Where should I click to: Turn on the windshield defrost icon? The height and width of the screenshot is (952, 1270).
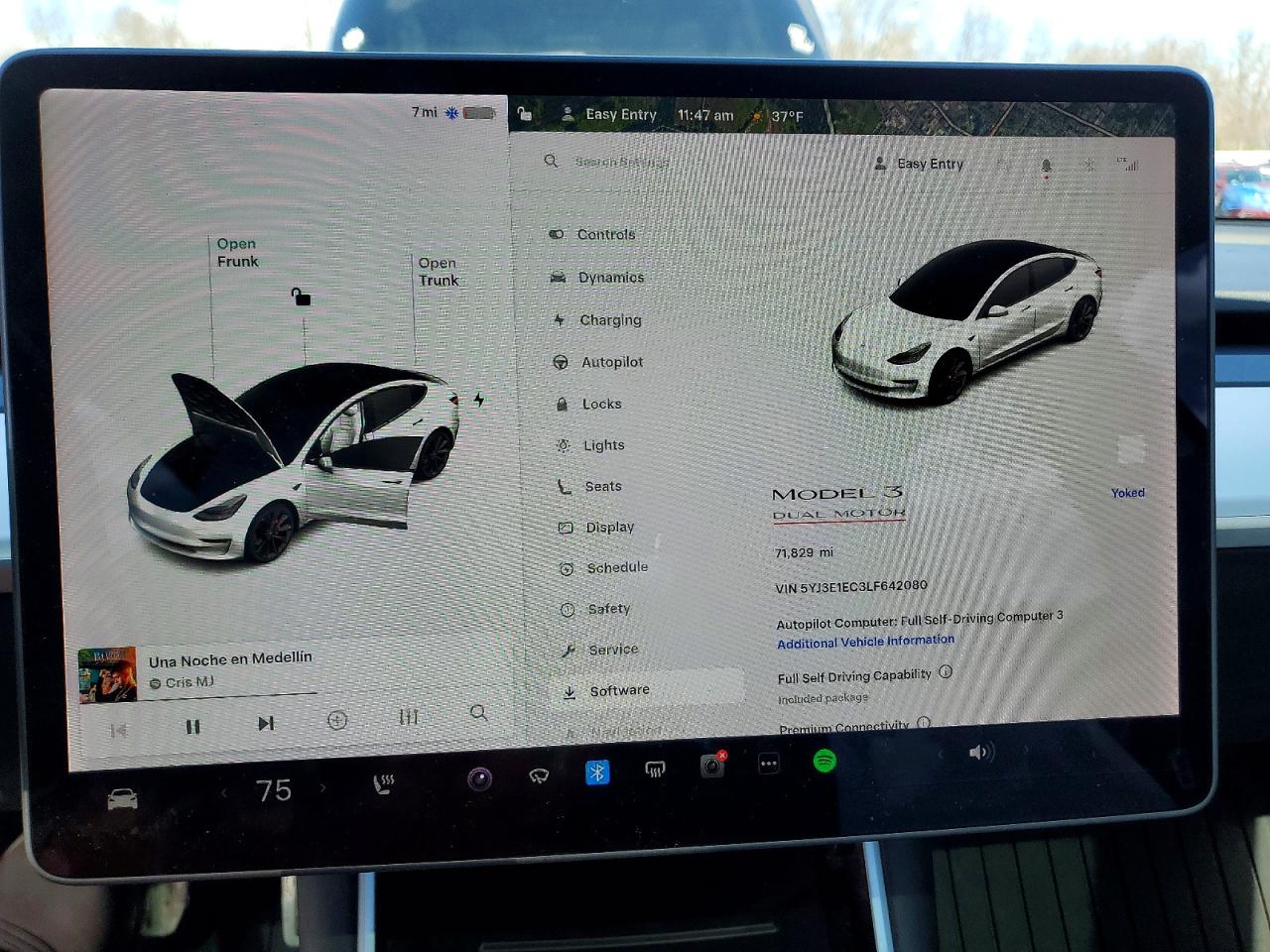[655, 769]
